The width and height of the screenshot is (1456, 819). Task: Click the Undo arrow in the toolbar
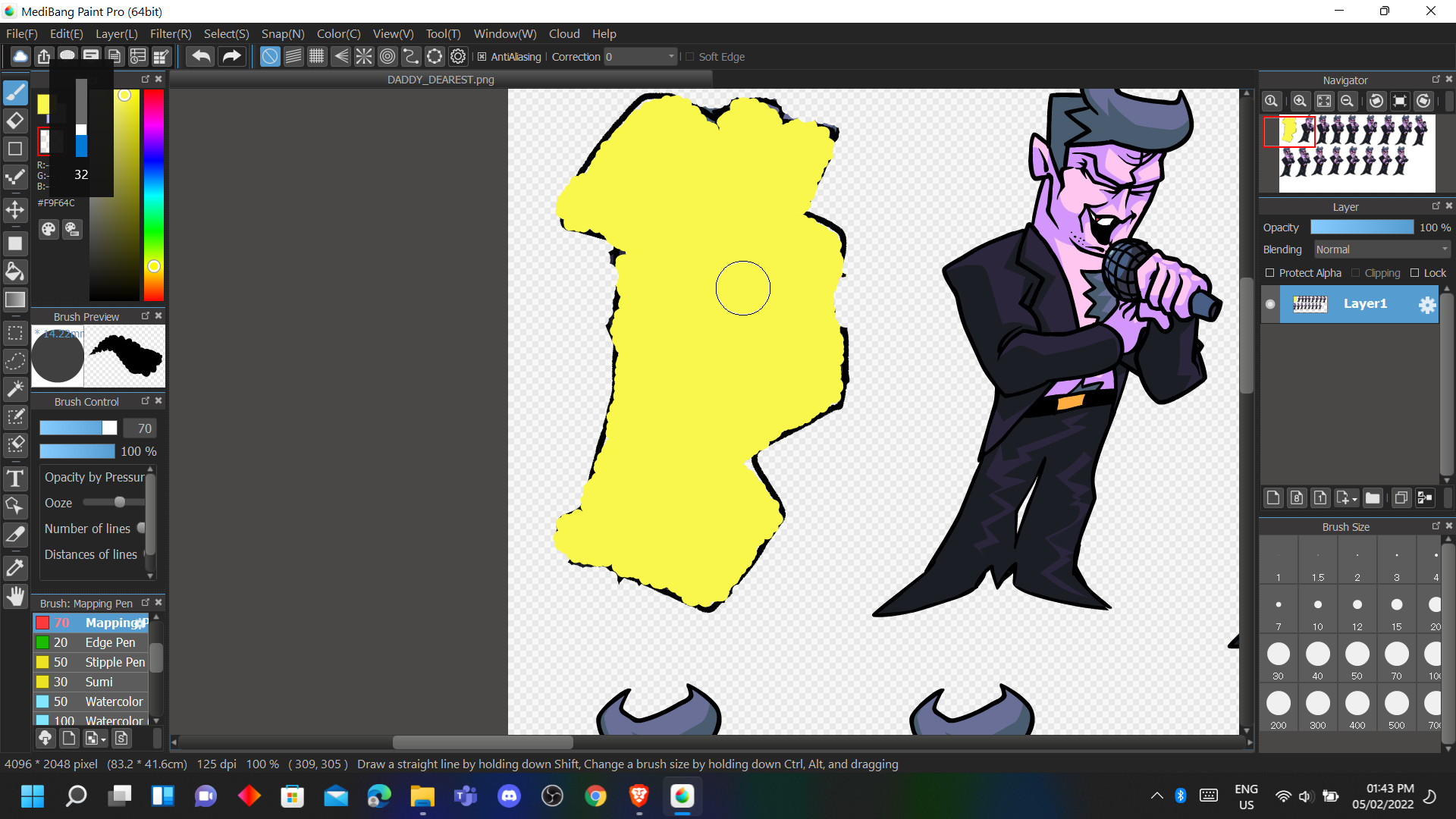[x=199, y=56]
